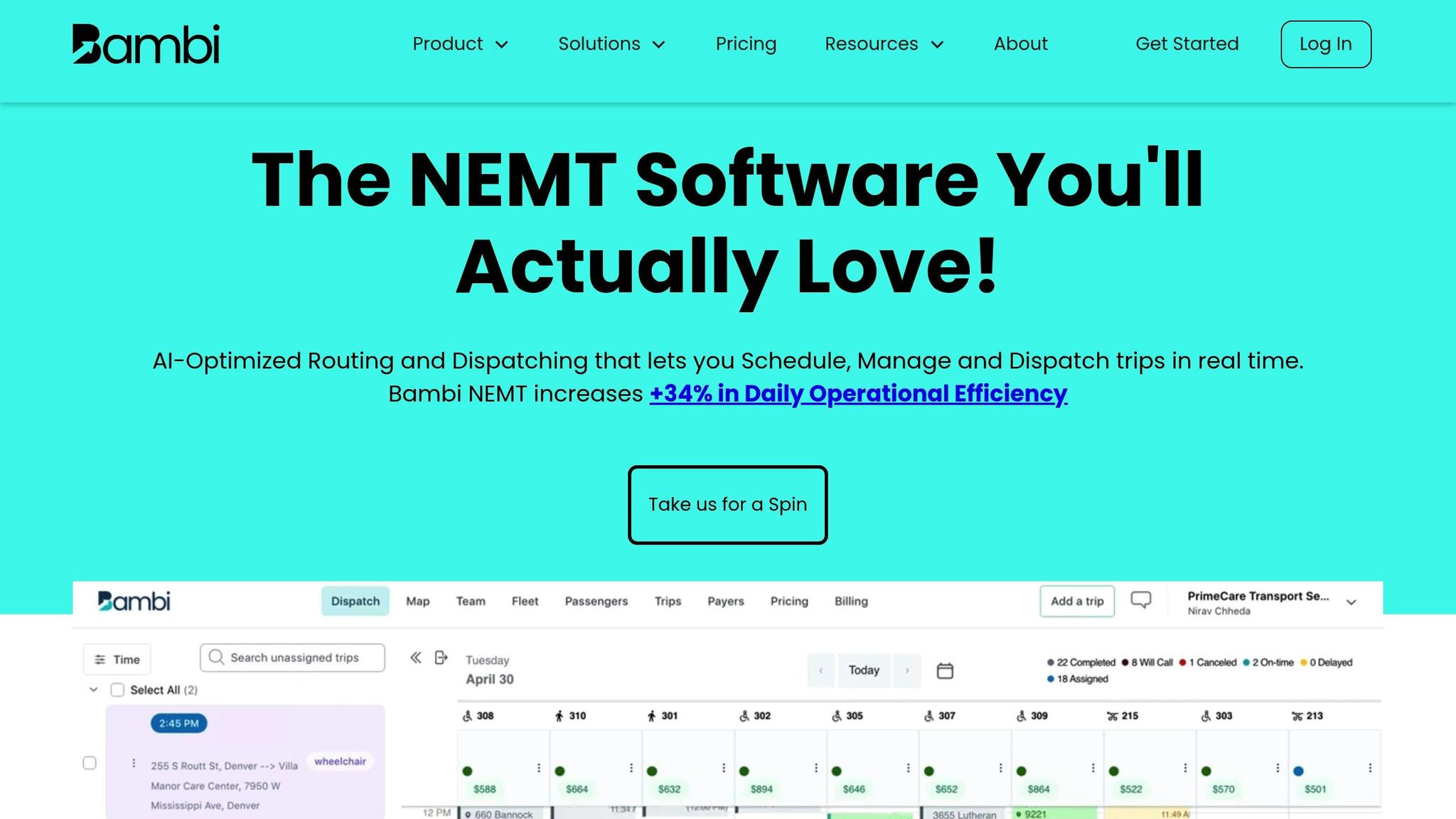Viewport: 1456px width, 819px height.
Task: Switch to the Fleet tab
Action: pyautogui.click(x=525, y=601)
